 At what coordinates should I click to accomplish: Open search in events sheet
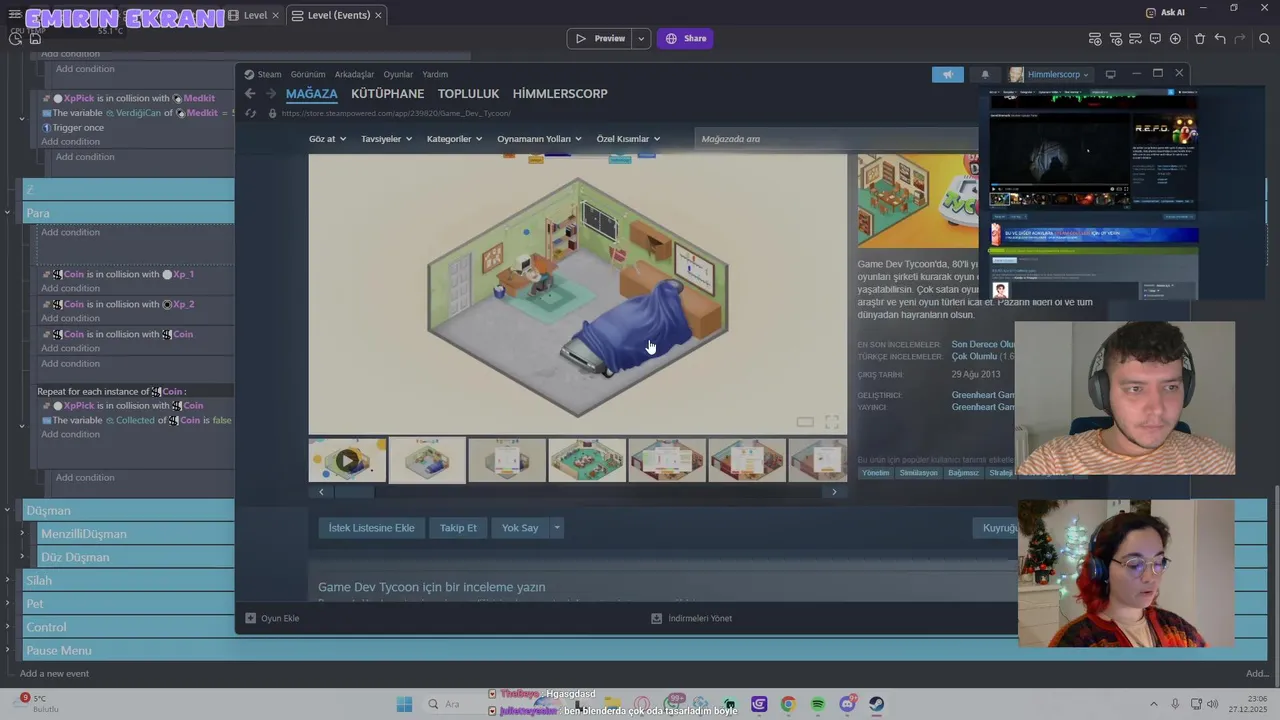[x=1265, y=39]
